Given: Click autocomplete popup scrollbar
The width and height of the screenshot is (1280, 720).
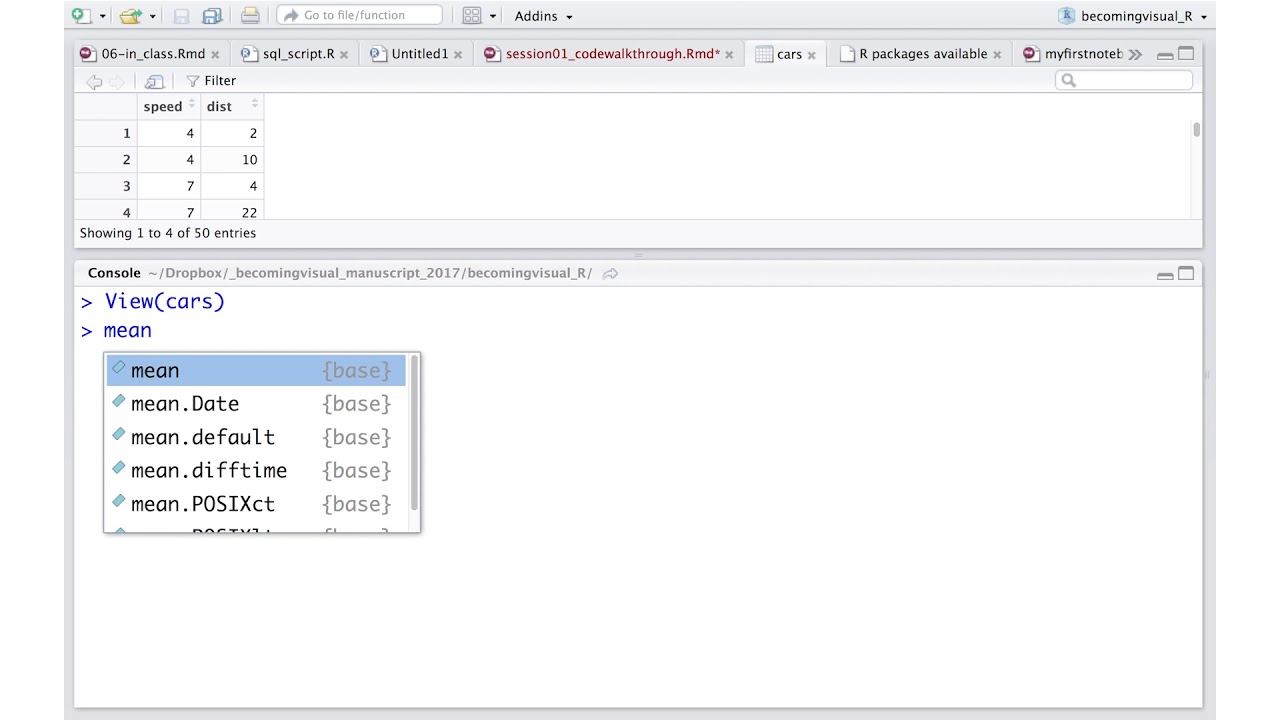Looking at the screenshot, I should [413, 435].
